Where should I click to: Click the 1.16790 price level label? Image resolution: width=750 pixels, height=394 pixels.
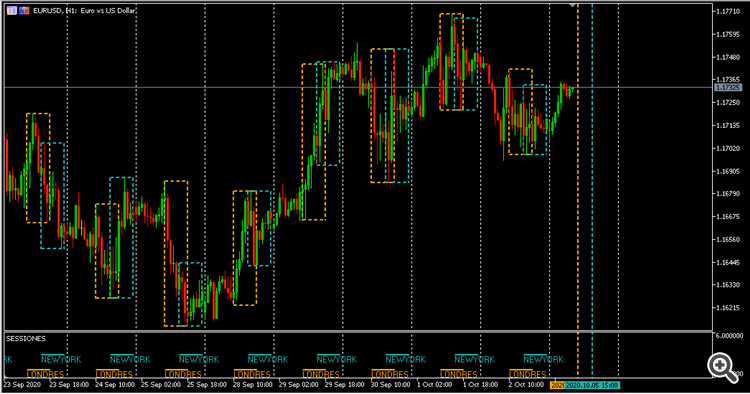click(728, 194)
